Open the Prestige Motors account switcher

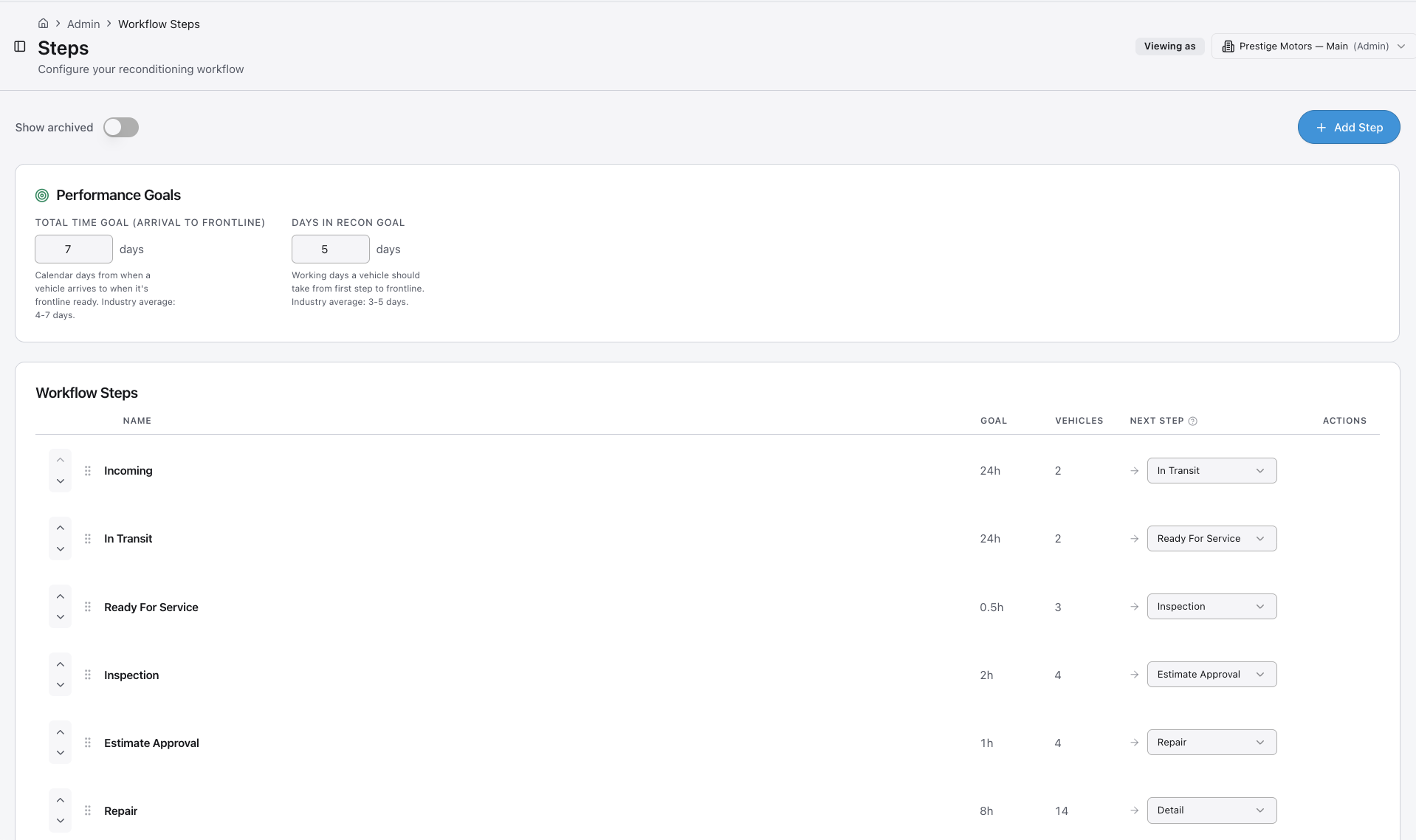coord(1314,47)
